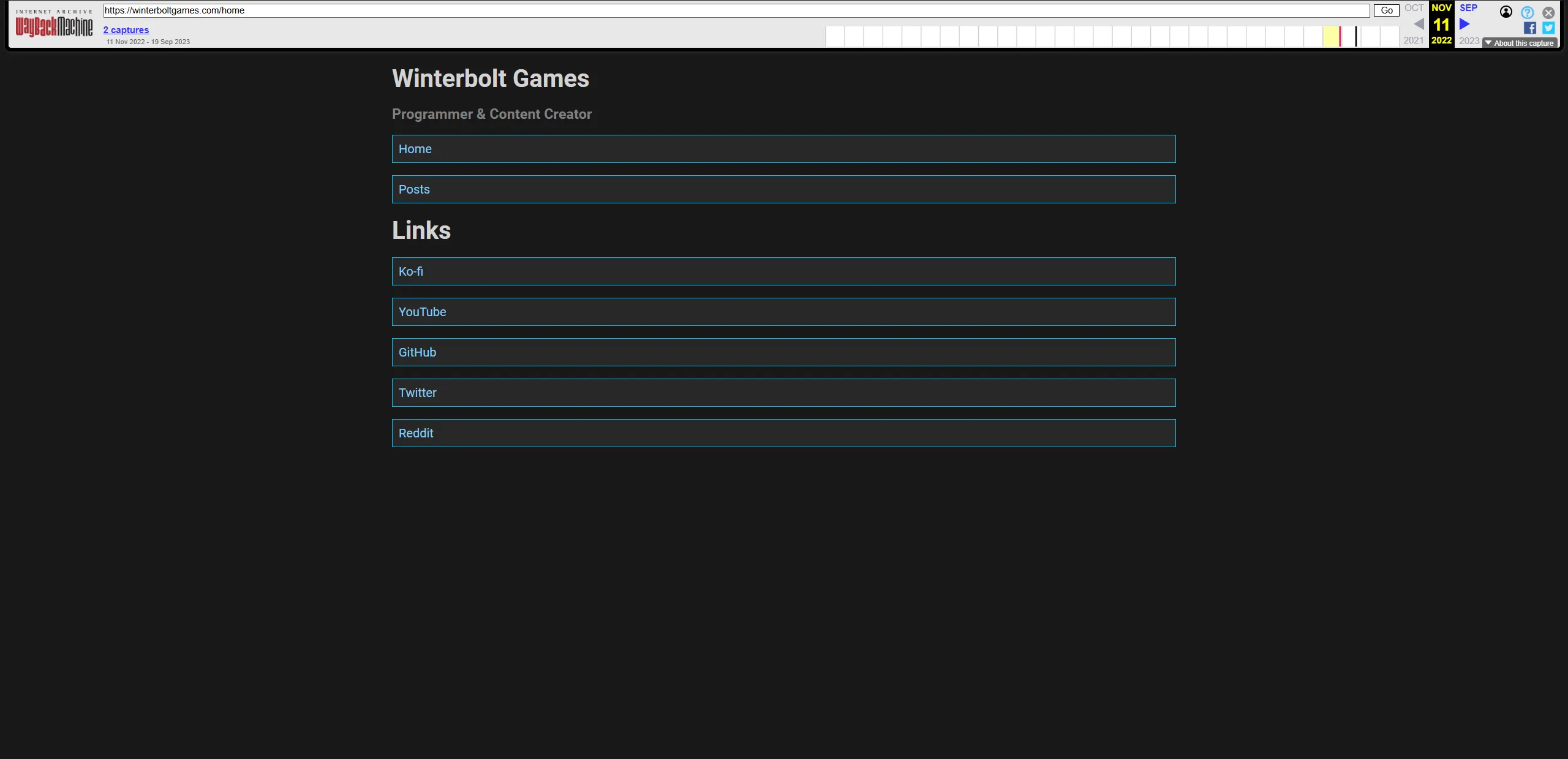This screenshot has height=759, width=1568.
Task: Close the Wayback Machine toolbar
Action: [1549, 12]
